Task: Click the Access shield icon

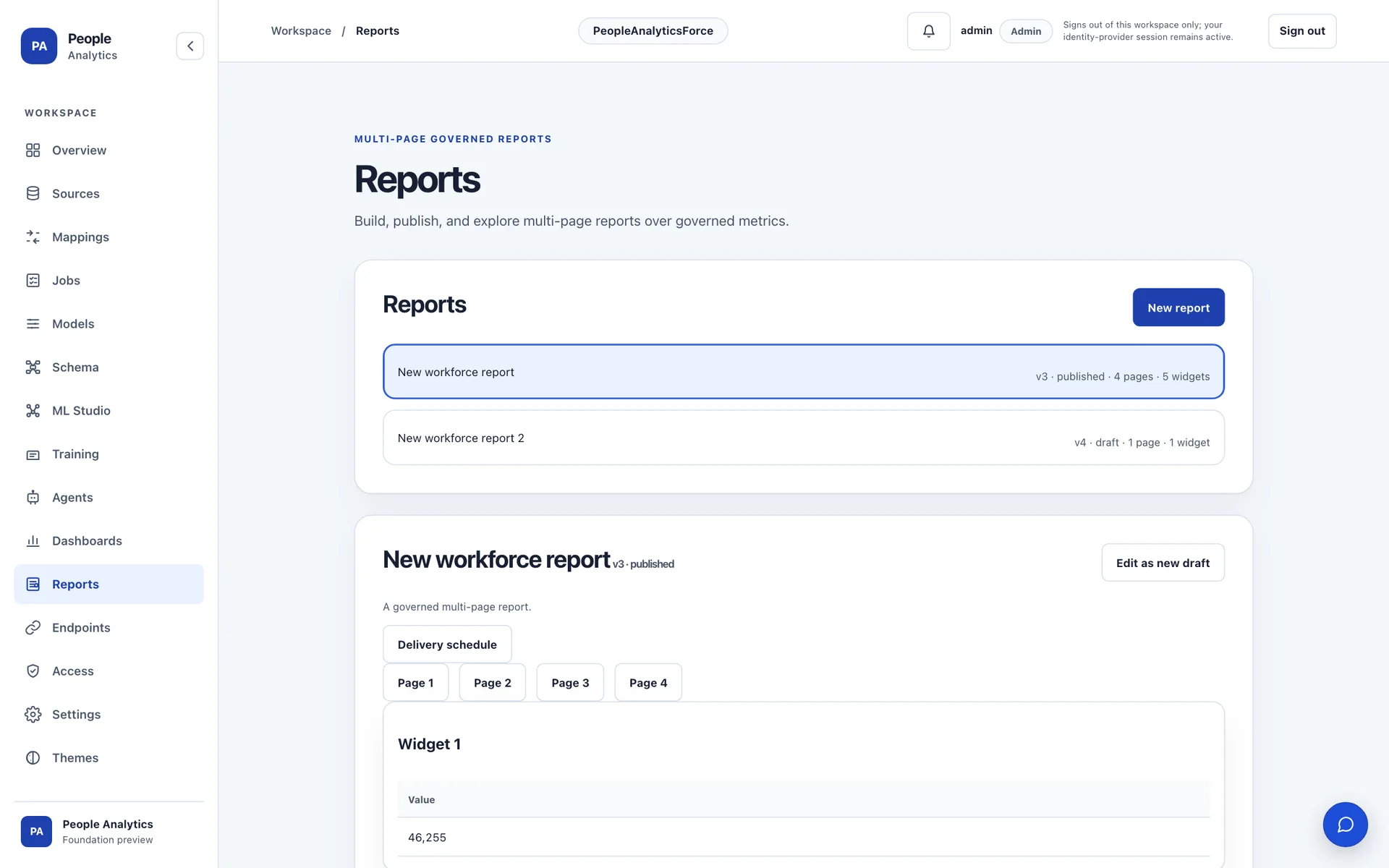Action: 33,671
